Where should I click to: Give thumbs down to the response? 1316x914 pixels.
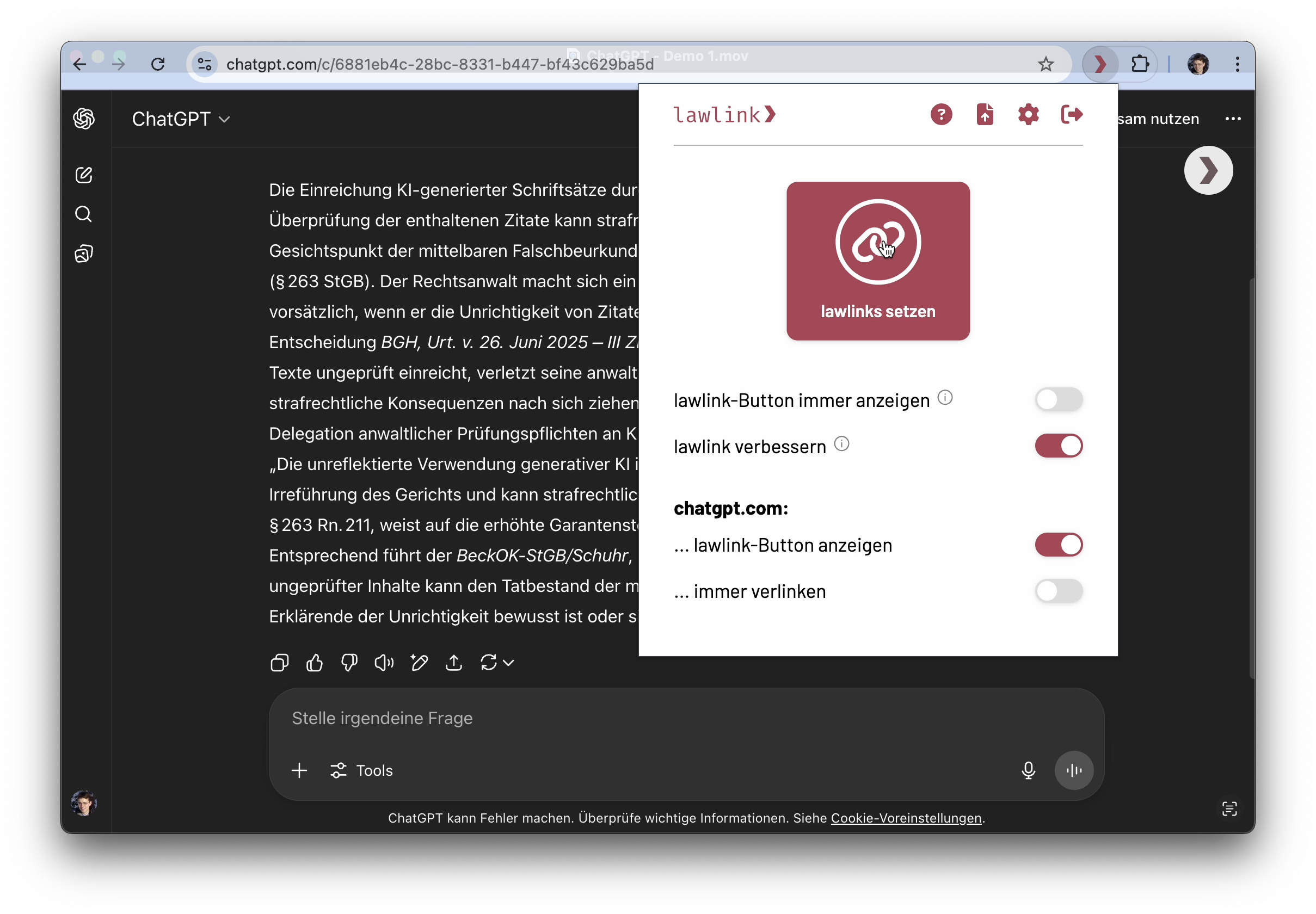click(349, 663)
